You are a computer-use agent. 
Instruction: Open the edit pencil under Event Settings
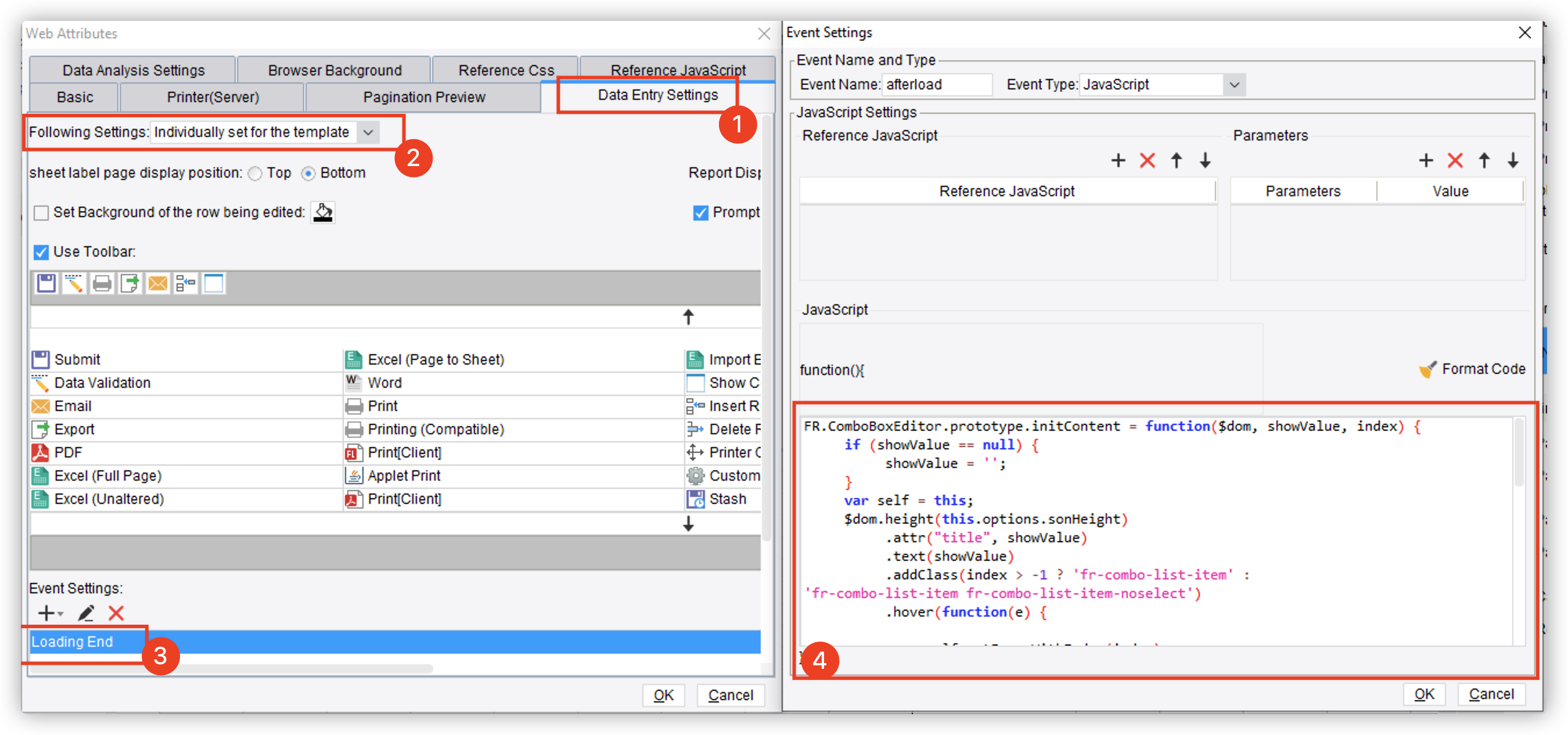coord(86,613)
